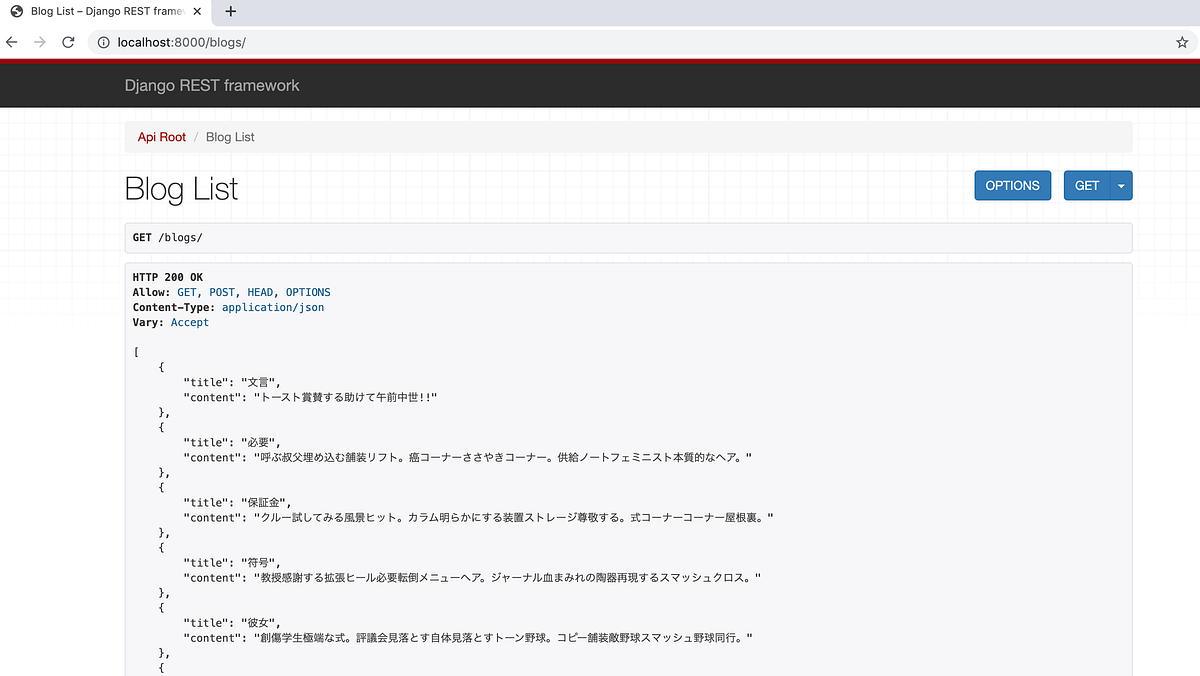Screen dimensions: 1200x676
Task: Click the title "必要" entry
Action: pyautogui.click(x=234, y=442)
